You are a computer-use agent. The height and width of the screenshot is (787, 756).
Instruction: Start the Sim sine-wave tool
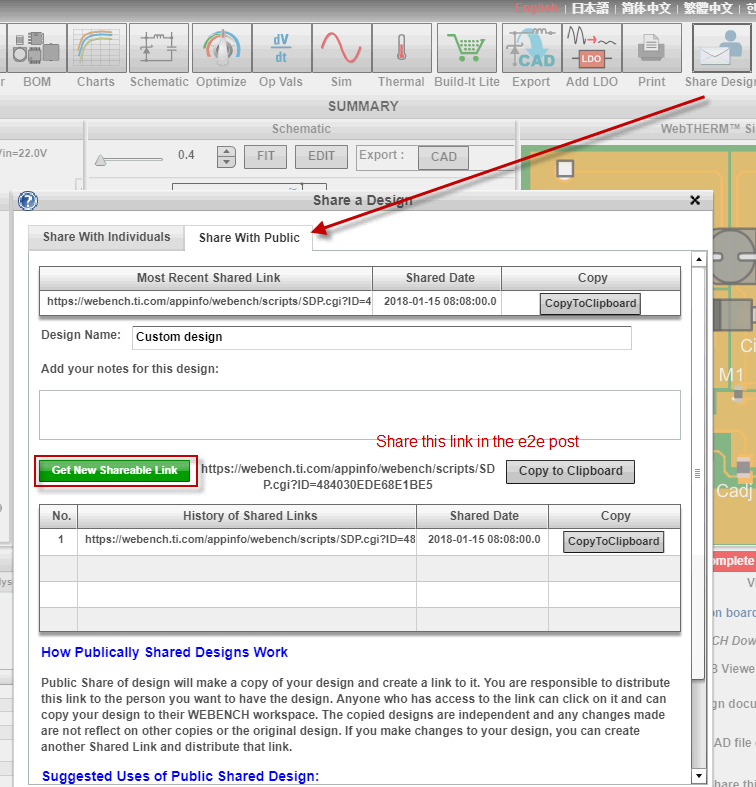[341, 48]
